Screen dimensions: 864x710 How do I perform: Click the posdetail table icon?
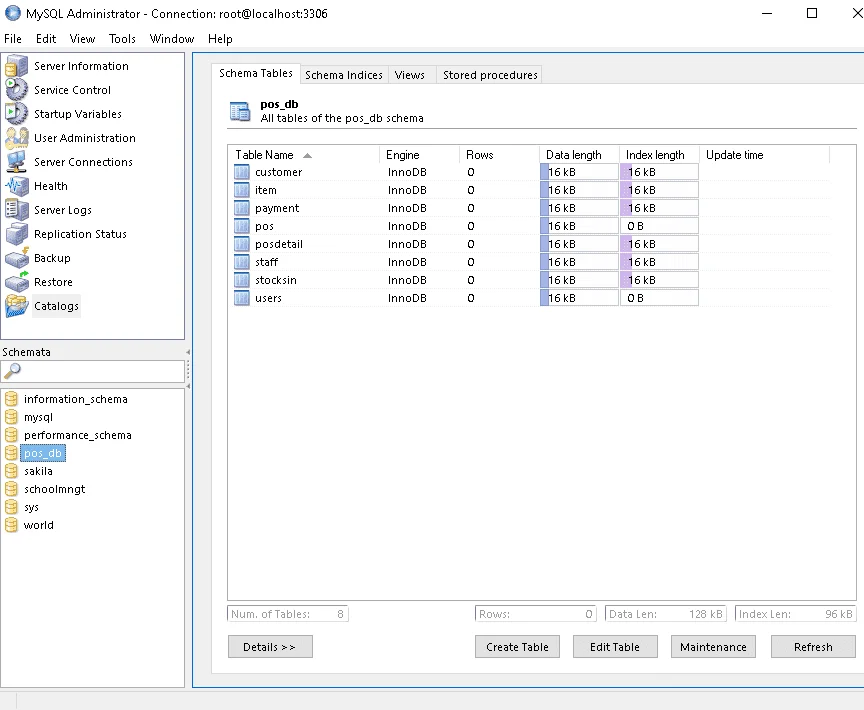click(241, 244)
